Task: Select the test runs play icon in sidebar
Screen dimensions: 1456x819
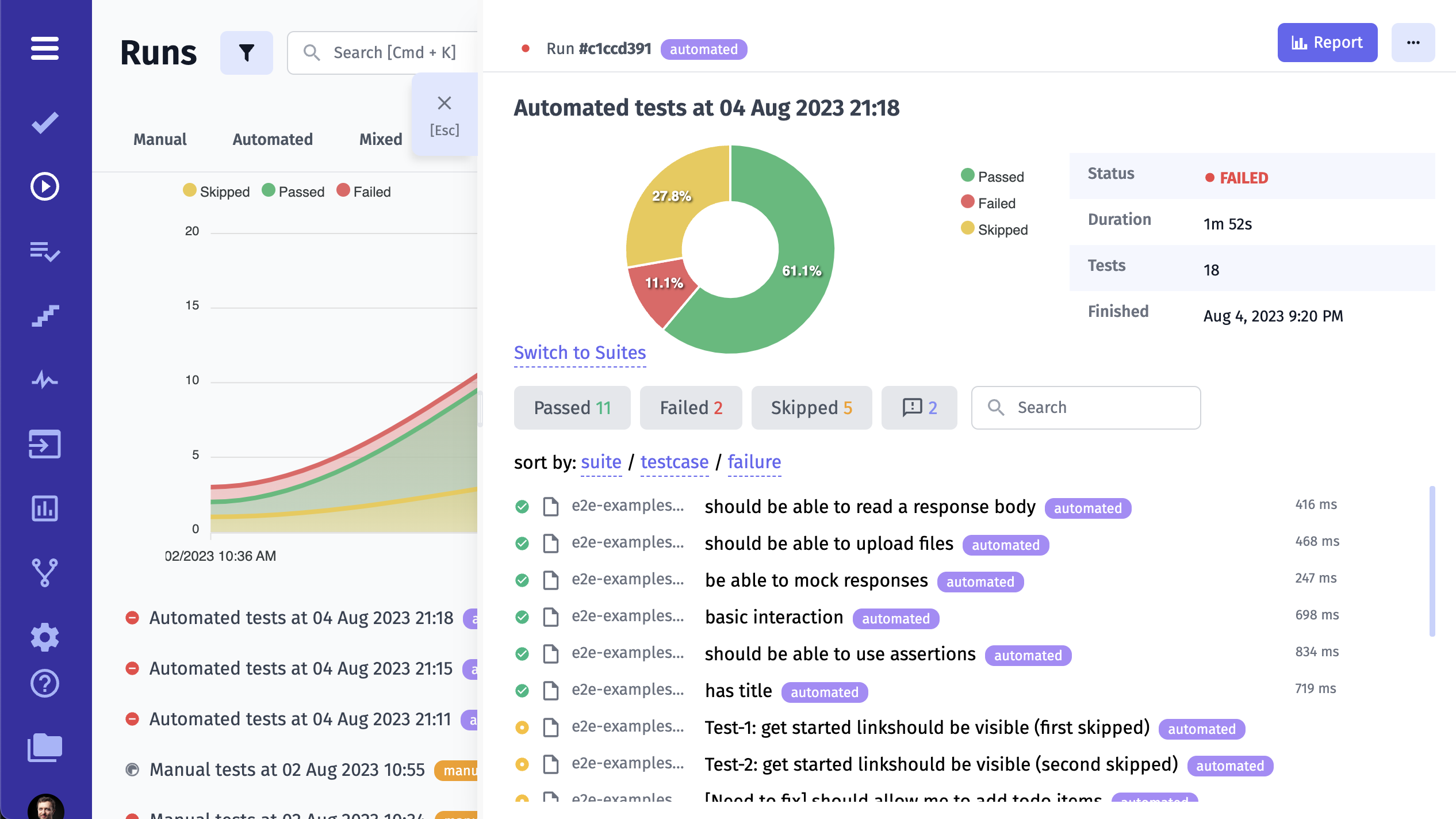Action: tap(45, 186)
